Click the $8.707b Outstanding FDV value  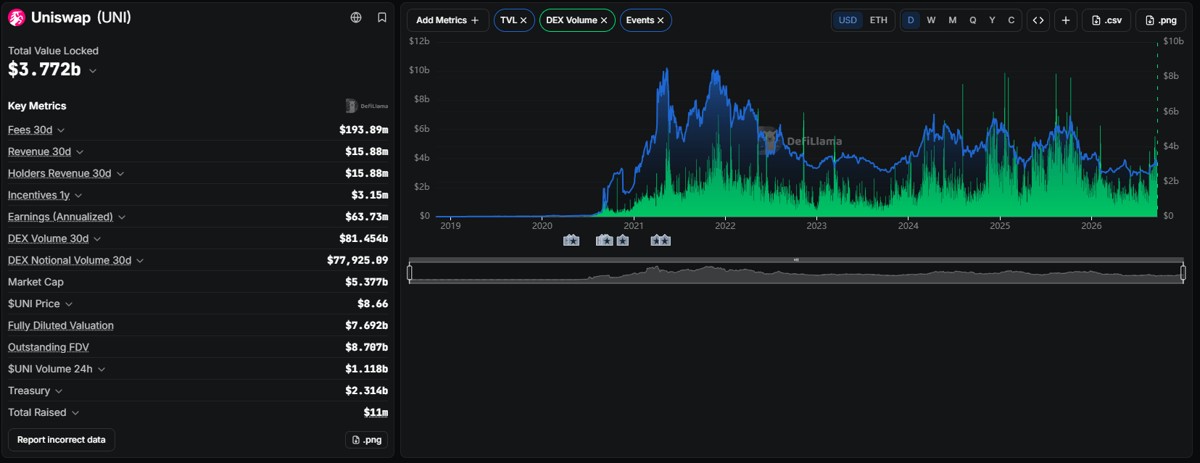366,347
